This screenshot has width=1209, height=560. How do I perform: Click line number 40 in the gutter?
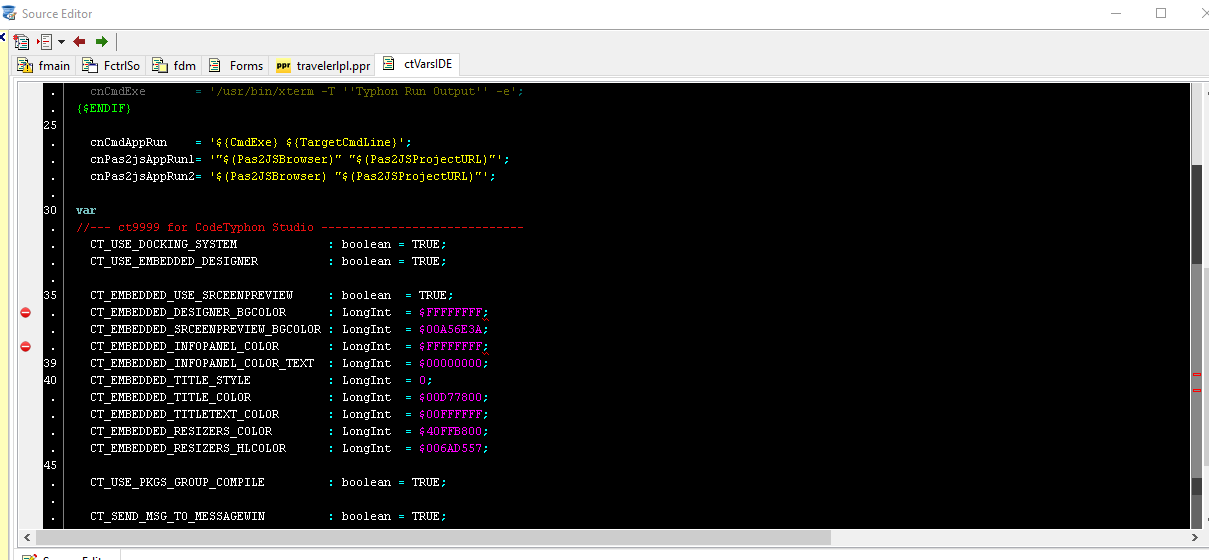click(x=50, y=380)
